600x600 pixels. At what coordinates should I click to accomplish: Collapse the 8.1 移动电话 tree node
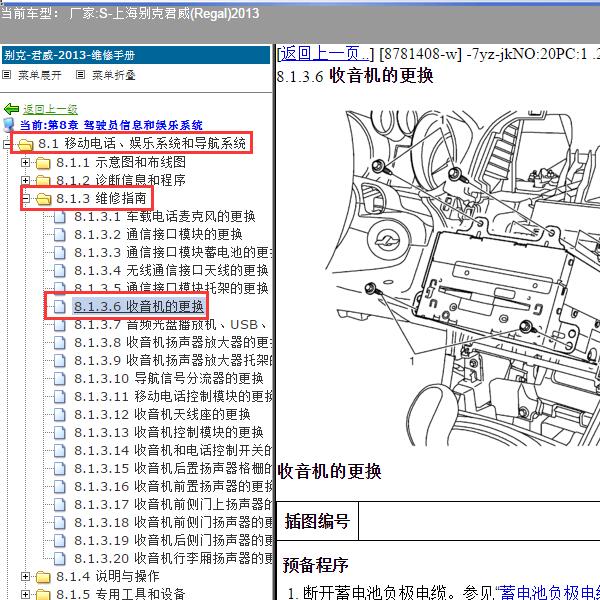coord(7,144)
